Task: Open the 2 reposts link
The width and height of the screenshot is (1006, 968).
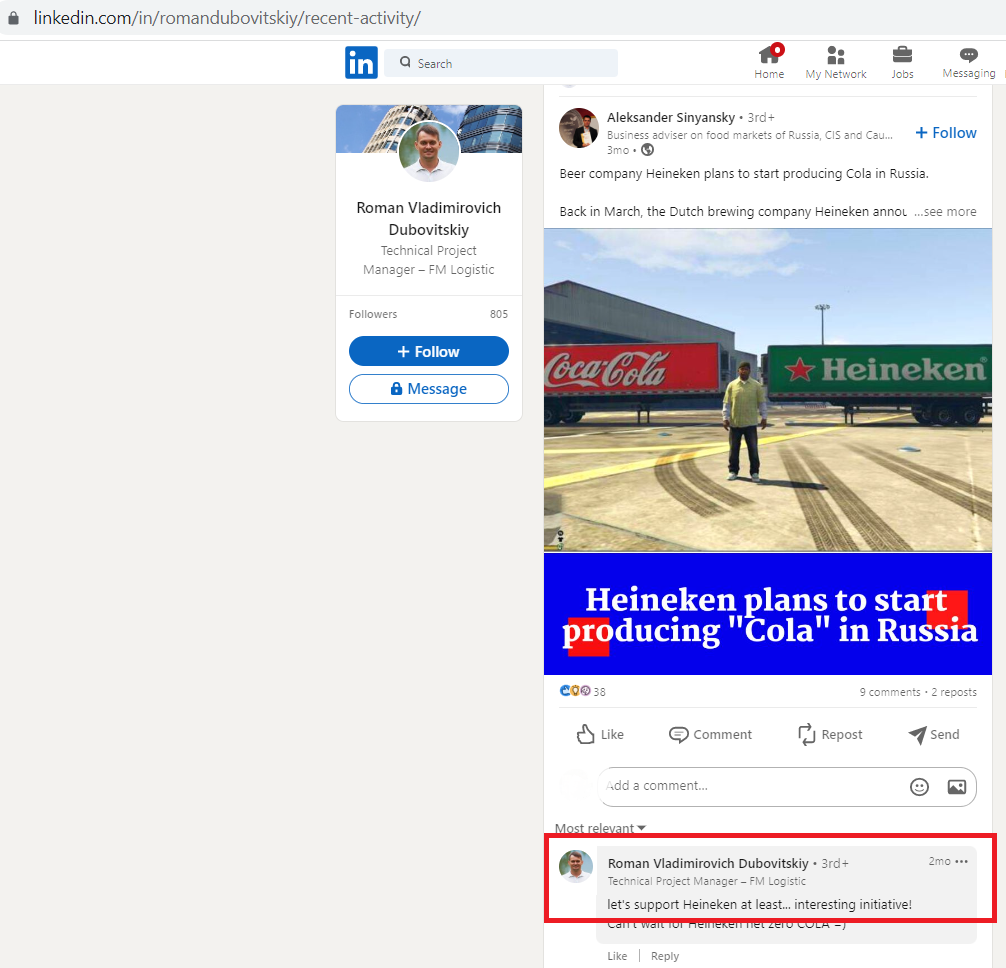Action: pos(954,692)
